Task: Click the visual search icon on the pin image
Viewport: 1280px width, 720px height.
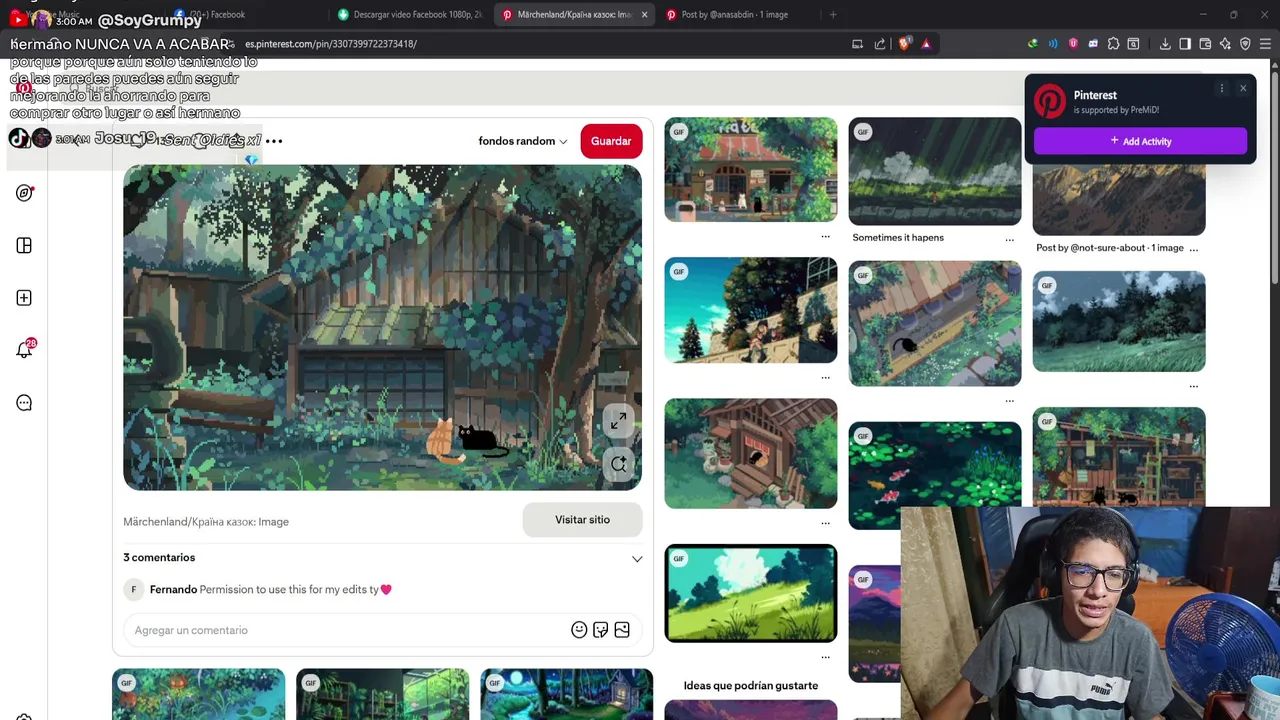Action: (x=618, y=464)
